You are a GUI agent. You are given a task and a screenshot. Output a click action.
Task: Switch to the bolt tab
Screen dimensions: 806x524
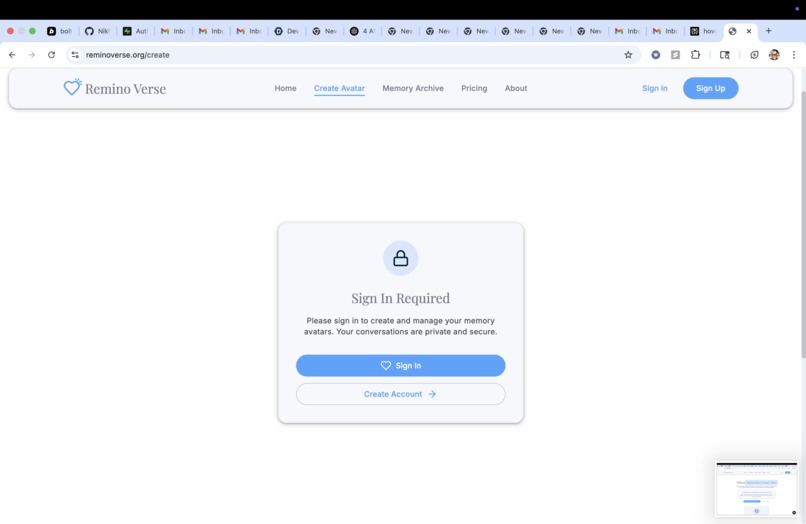60,31
